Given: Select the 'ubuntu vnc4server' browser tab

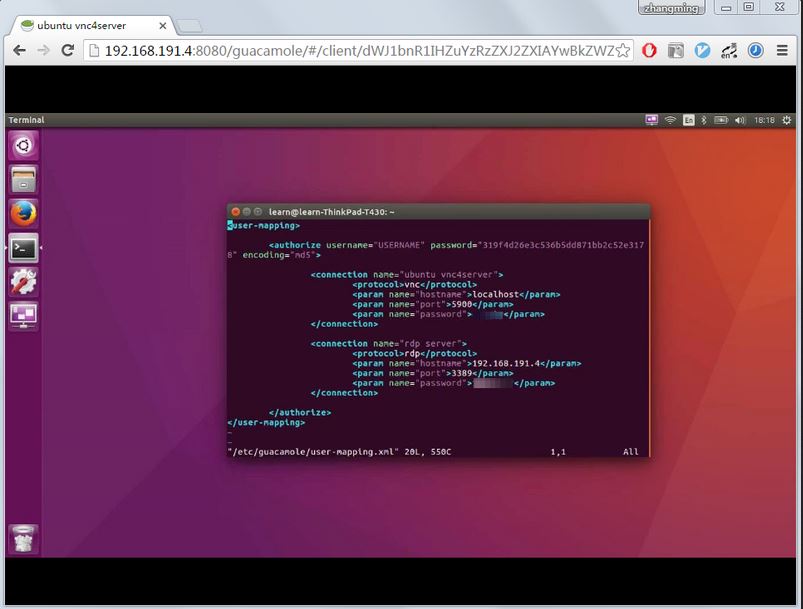Looking at the screenshot, I should 90,25.
